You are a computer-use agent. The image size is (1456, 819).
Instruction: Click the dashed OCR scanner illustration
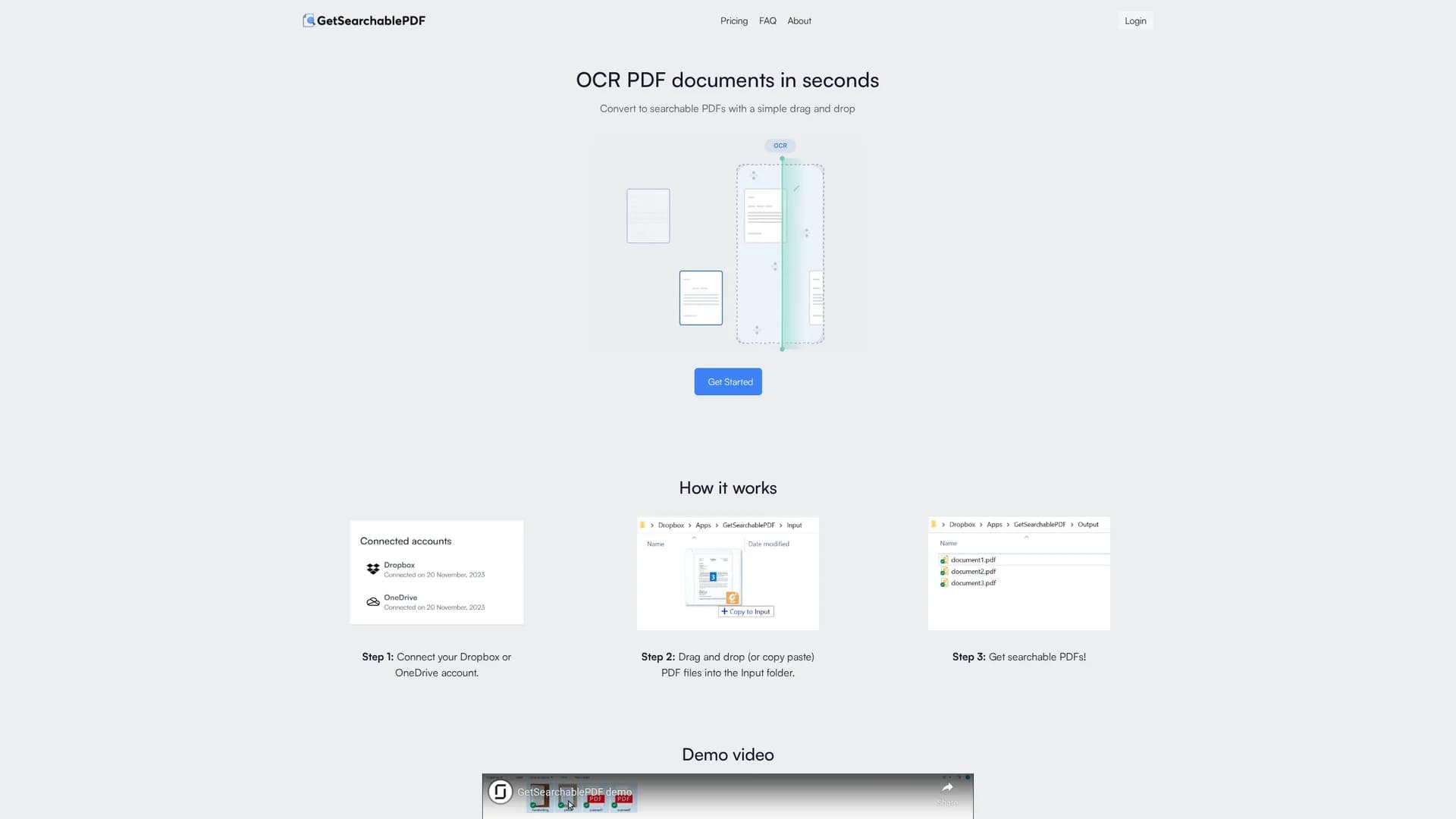(780, 254)
